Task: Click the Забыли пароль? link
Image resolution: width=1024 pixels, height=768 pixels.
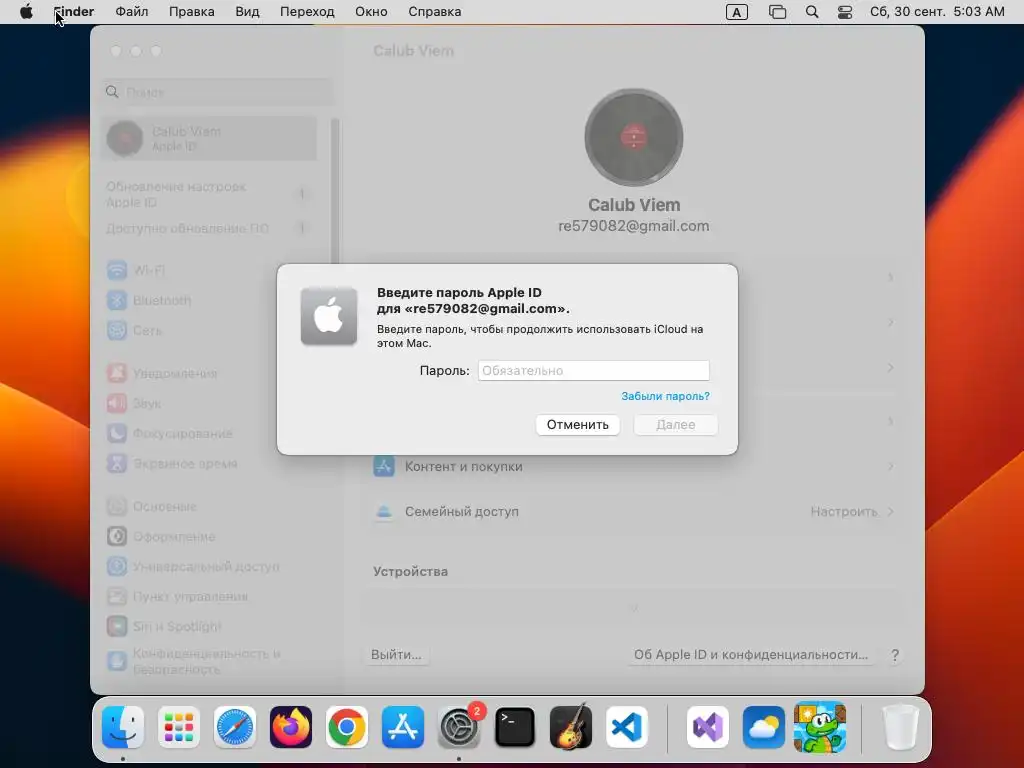Action: click(665, 396)
